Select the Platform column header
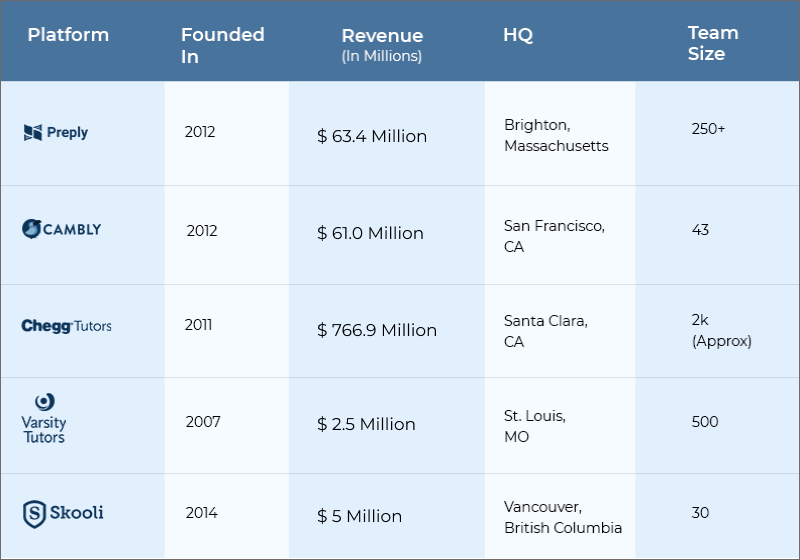Screen dimensions: 800x560 tap(68, 35)
